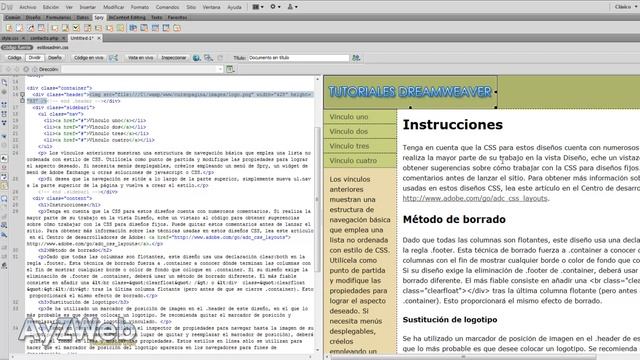Insert Spry Validation Textarea widget
The image size is (640, 360).
coord(65,28)
